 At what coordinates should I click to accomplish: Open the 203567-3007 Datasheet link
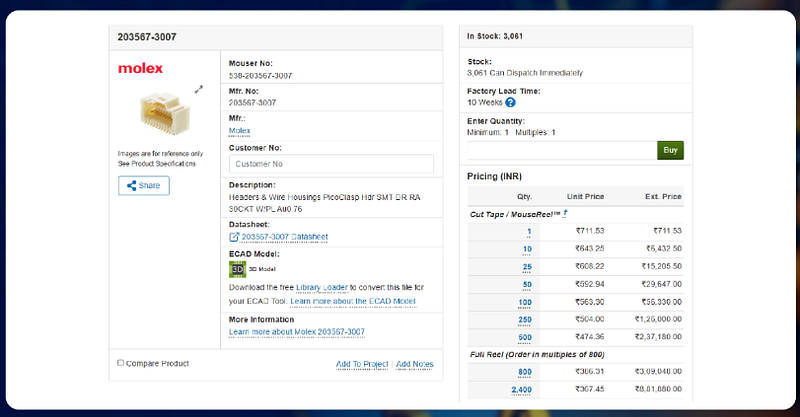[x=285, y=237]
